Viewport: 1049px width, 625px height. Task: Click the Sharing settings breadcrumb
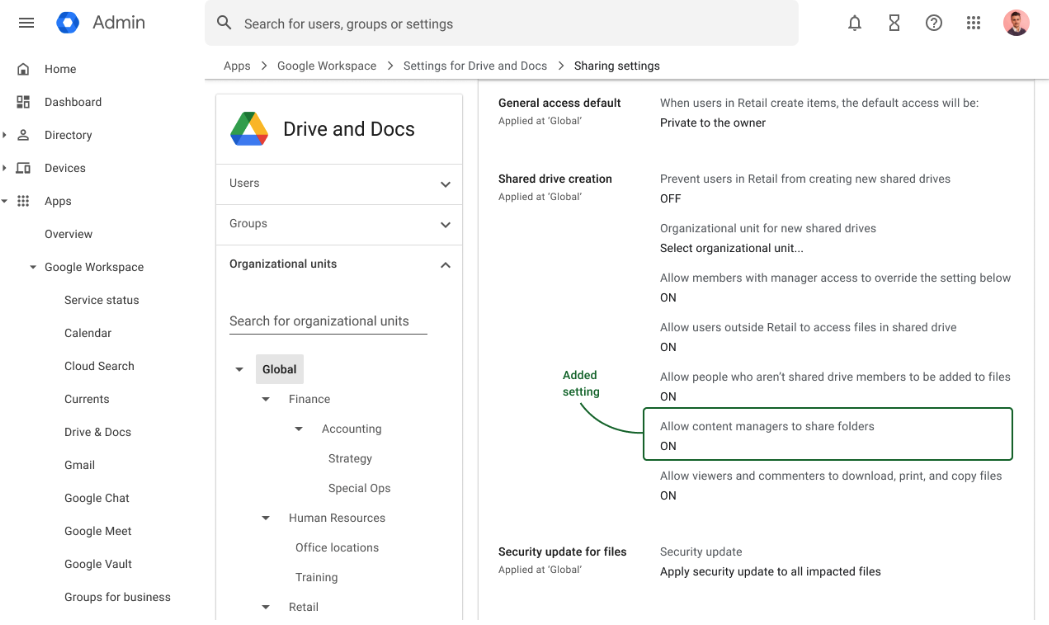(617, 66)
